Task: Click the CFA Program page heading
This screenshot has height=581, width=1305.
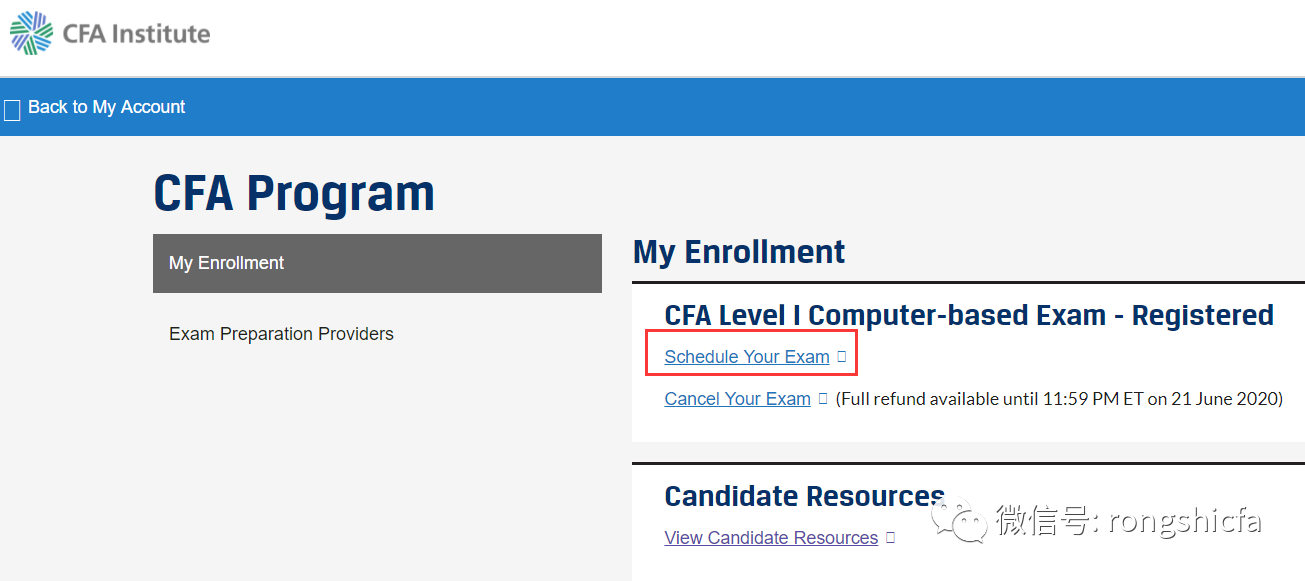Action: [x=294, y=193]
